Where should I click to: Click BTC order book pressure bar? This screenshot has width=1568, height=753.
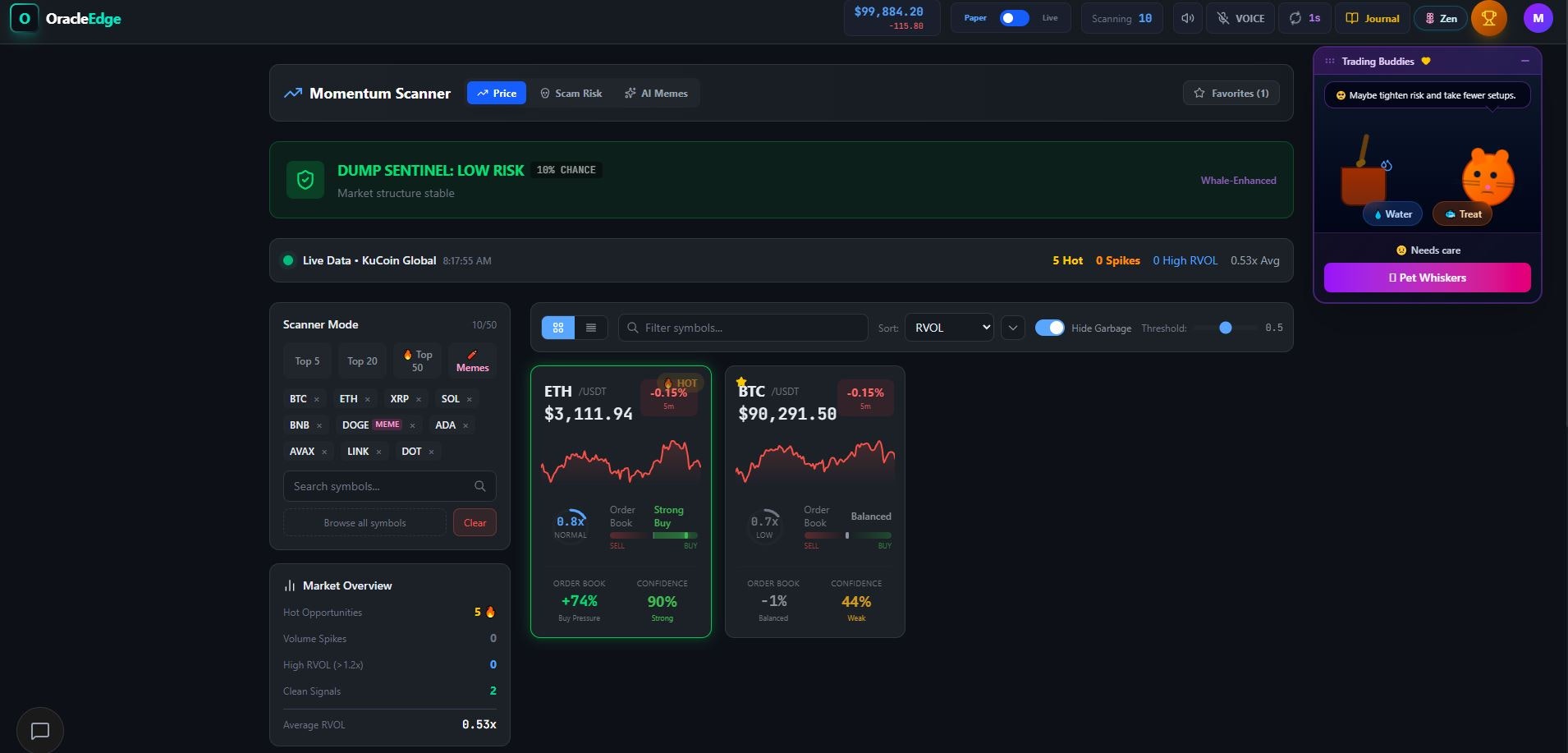[x=847, y=535]
